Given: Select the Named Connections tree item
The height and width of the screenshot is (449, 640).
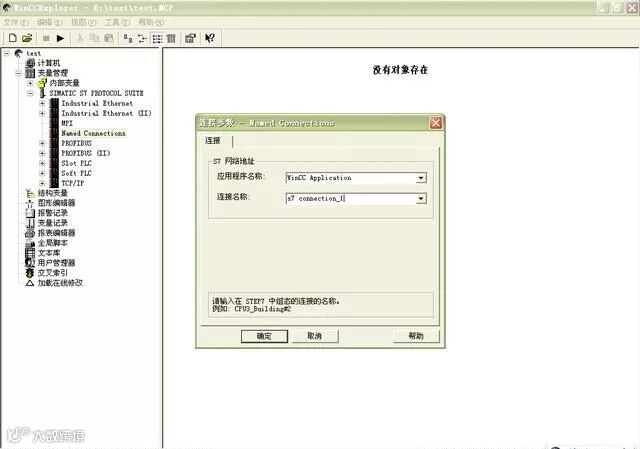Looking at the screenshot, I should pyautogui.click(x=93, y=133).
